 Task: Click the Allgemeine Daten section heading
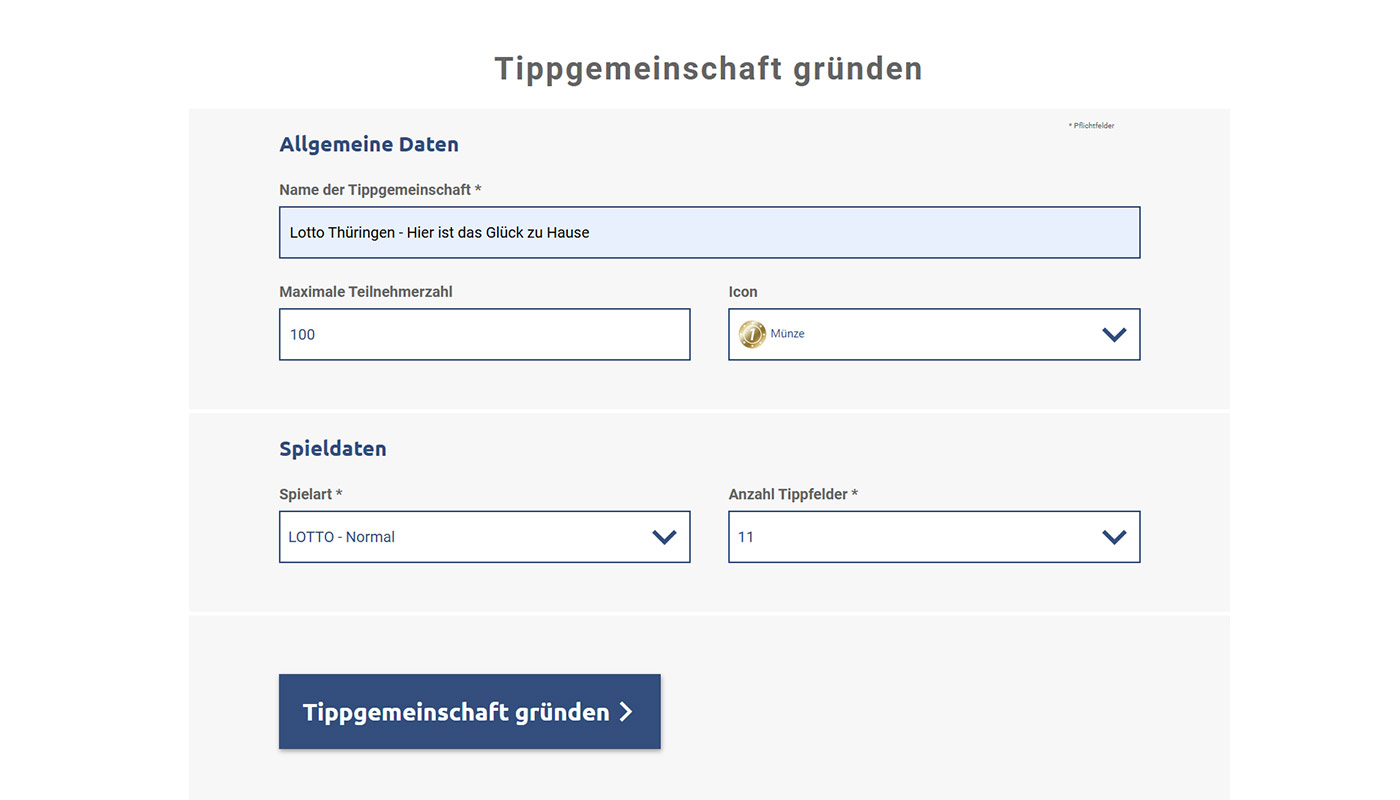(x=369, y=144)
